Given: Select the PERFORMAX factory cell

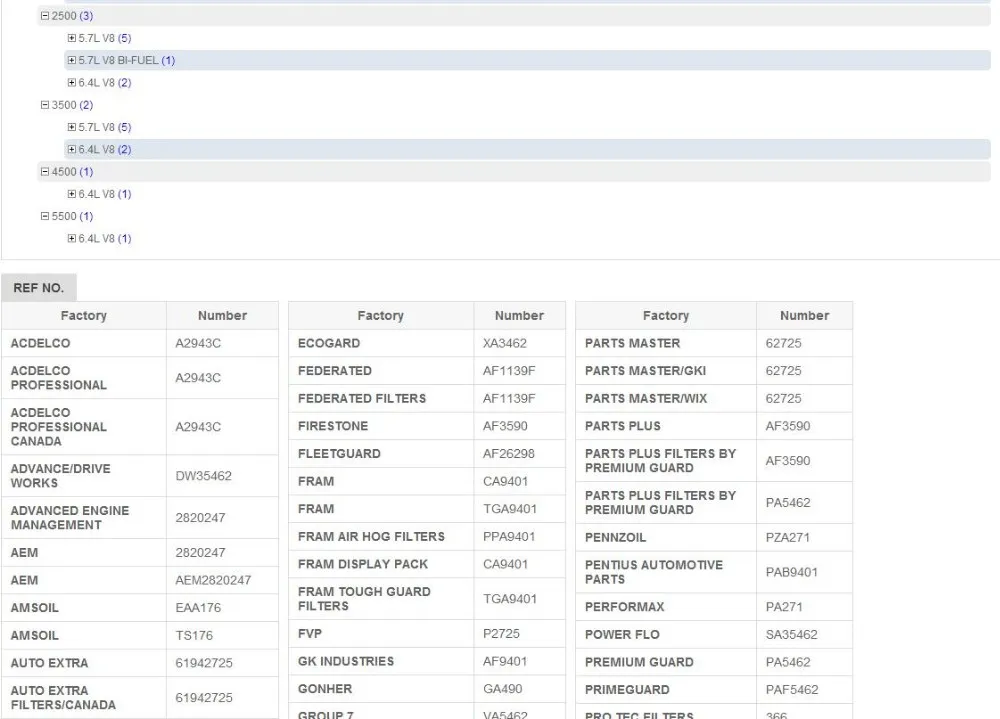Looking at the screenshot, I should [666, 607].
